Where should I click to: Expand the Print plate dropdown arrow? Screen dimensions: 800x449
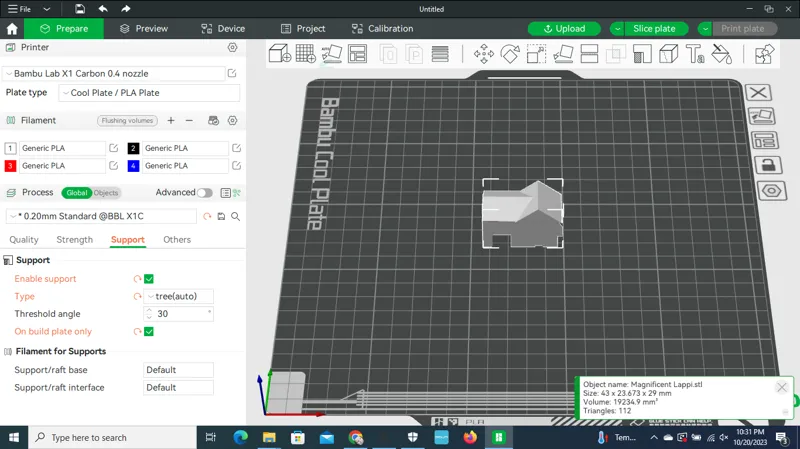(x=705, y=29)
